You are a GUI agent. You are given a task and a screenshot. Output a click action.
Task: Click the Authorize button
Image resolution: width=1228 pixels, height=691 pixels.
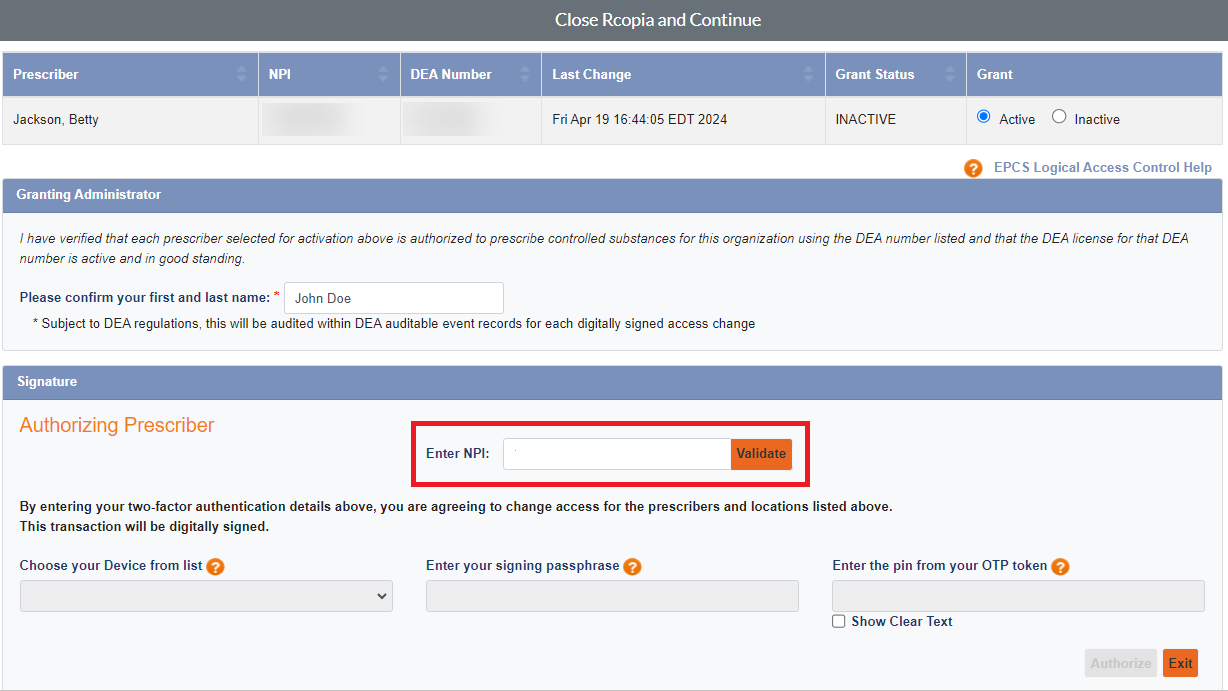coord(1121,663)
